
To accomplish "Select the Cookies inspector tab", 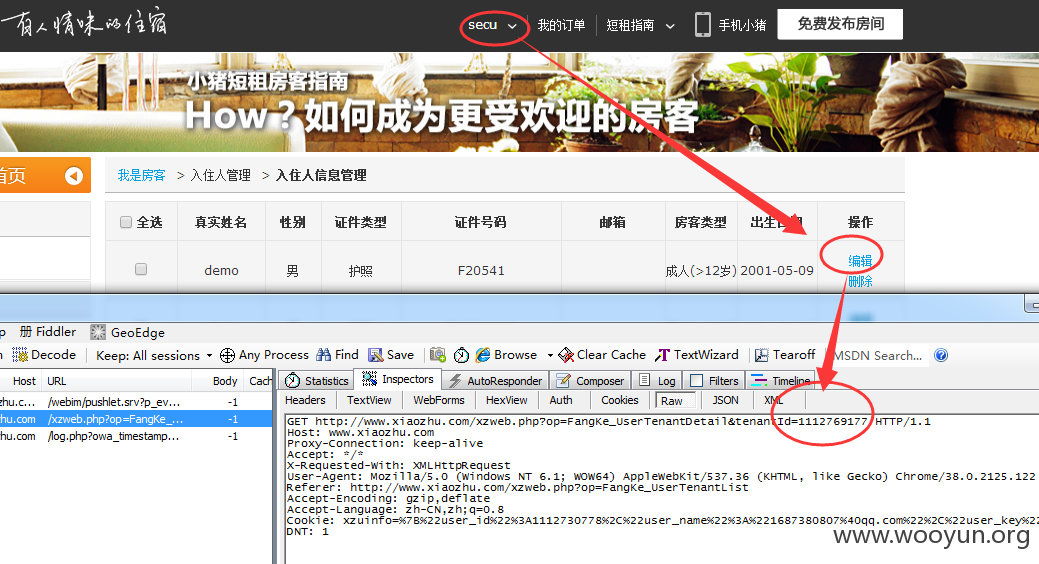I will pyautogui.click(x=620, y=400).
